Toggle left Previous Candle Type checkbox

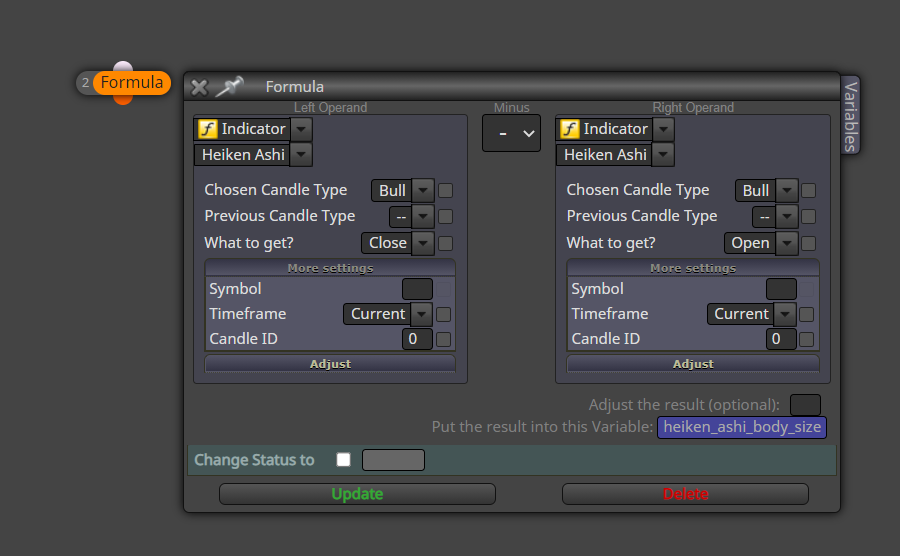[x=445, y=216]
